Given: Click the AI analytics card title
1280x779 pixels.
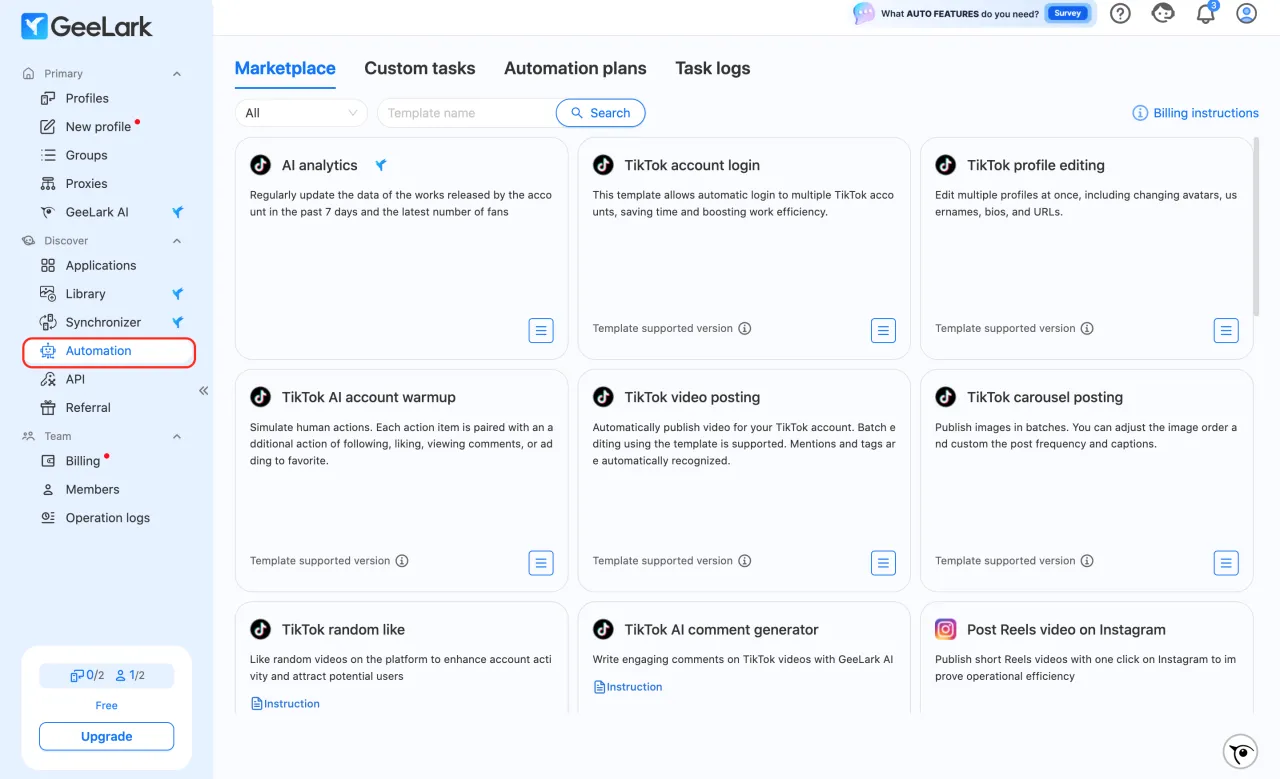Looking at the screenshot, I should (x=320, y=165).
